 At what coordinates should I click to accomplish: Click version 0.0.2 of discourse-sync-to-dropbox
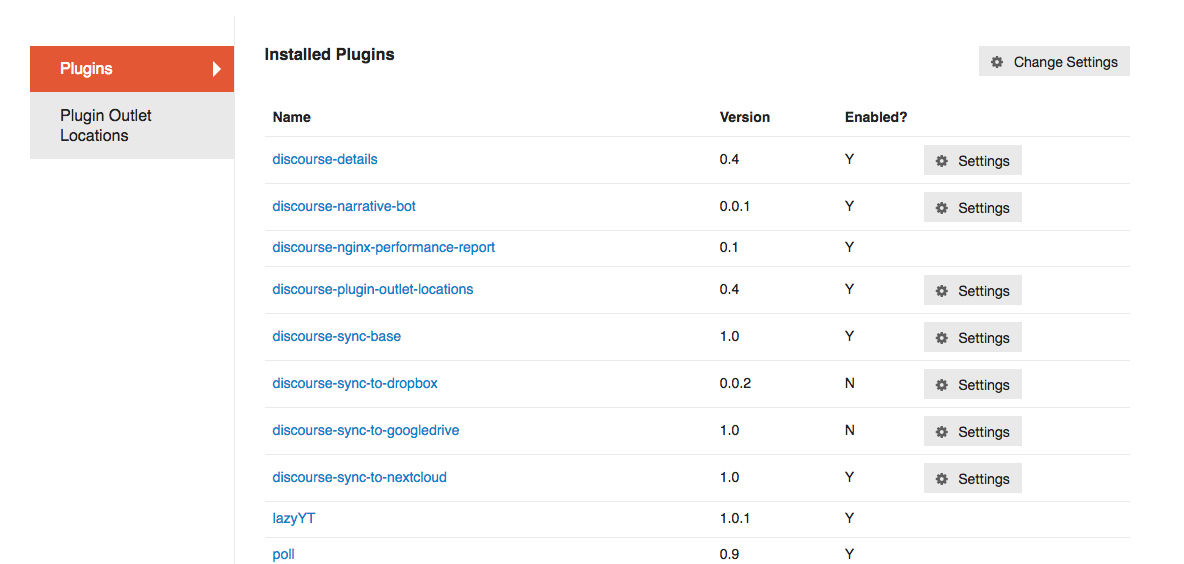(735, 384)
